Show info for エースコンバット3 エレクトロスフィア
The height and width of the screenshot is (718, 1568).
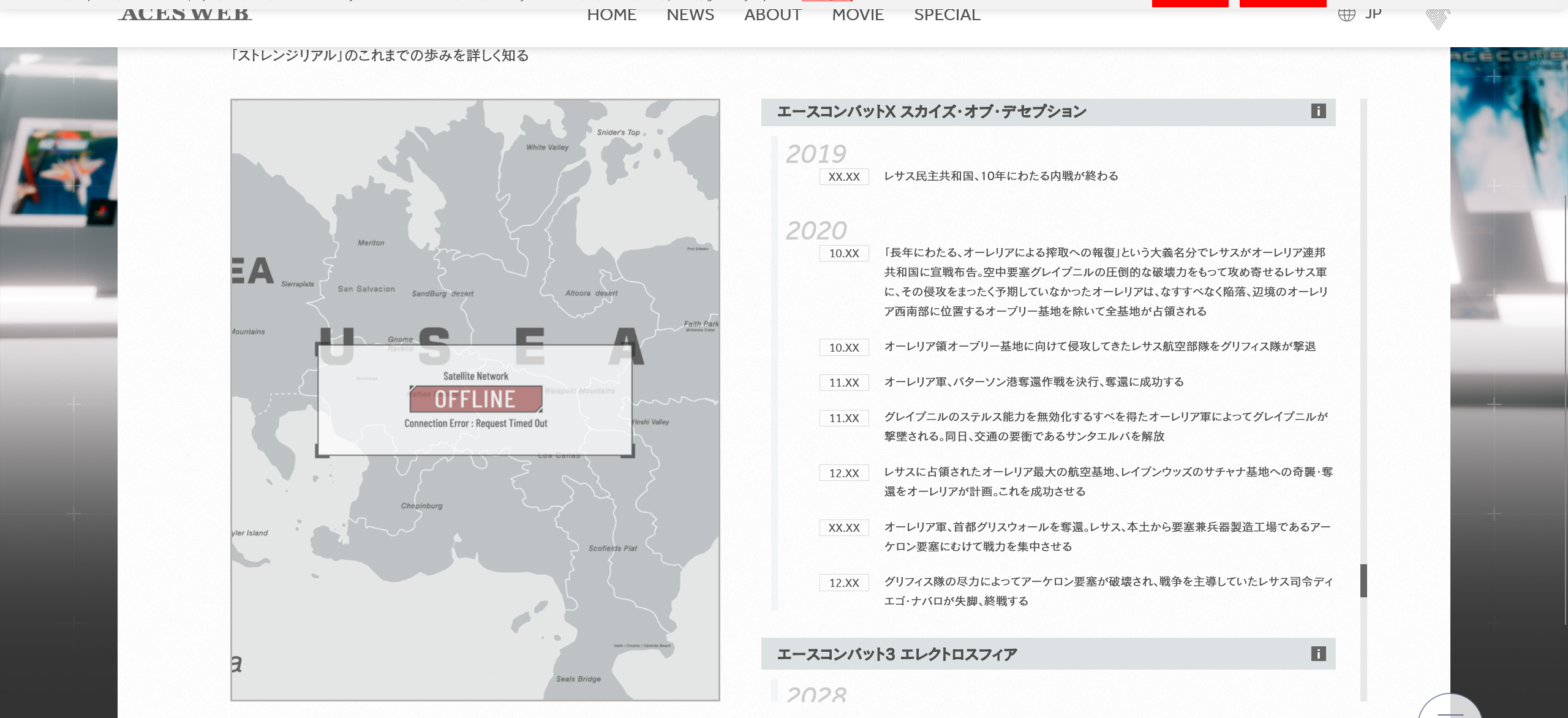coord(1318,654)
